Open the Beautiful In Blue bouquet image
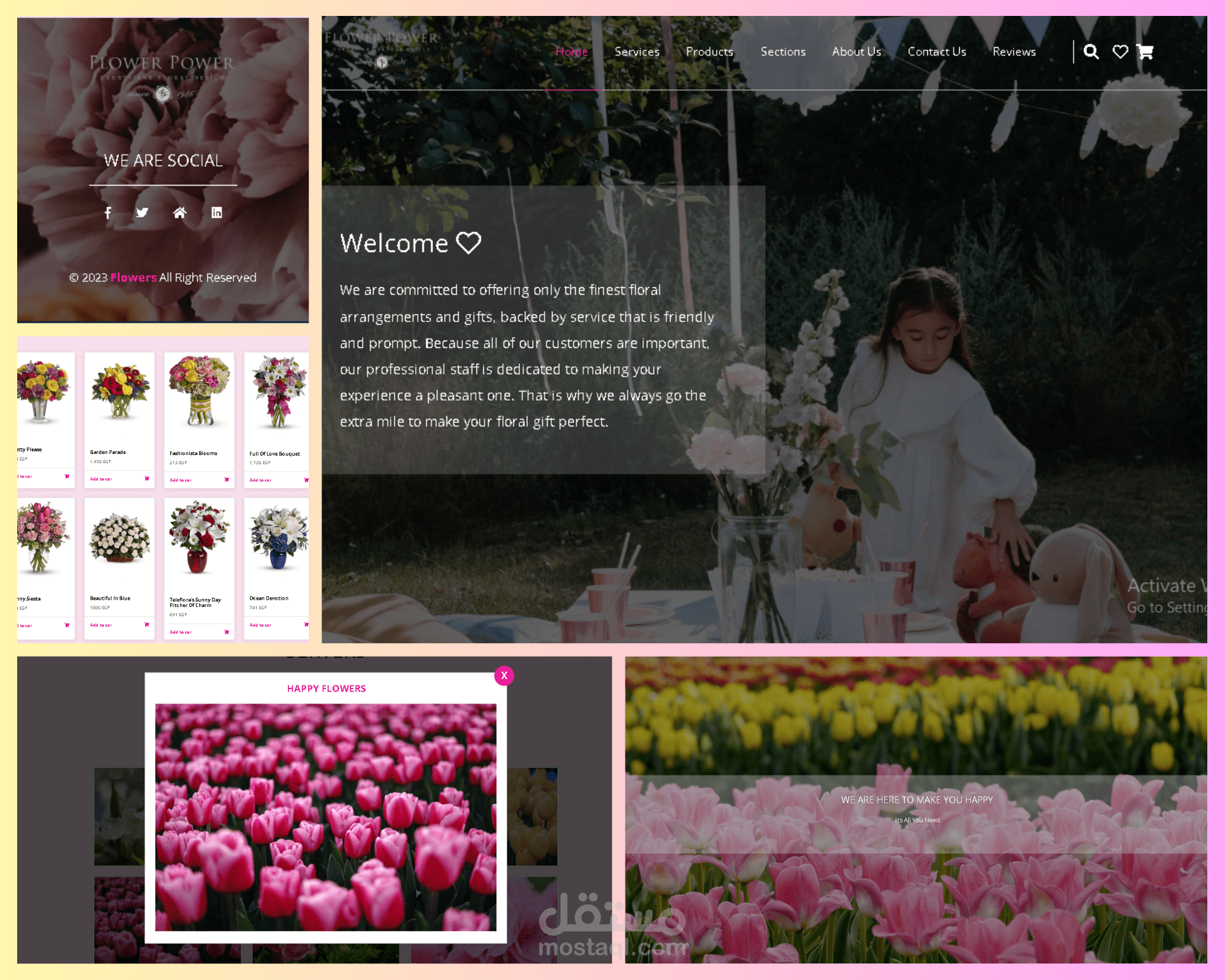The height and width of the screenshot is (980, 1225). 120,538
